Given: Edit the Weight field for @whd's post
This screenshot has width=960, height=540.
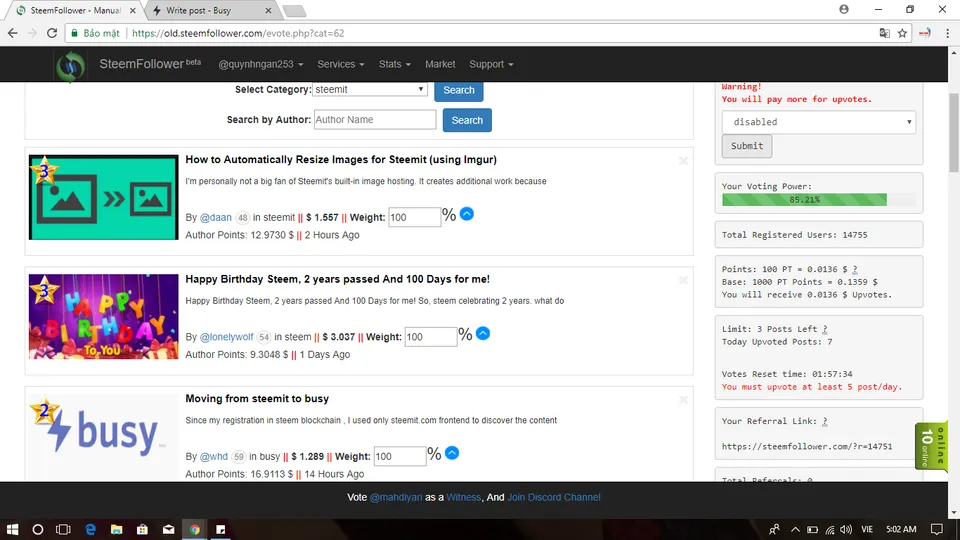Looking at the screenshot, I should pyautogui.click(x=400, y=456).
